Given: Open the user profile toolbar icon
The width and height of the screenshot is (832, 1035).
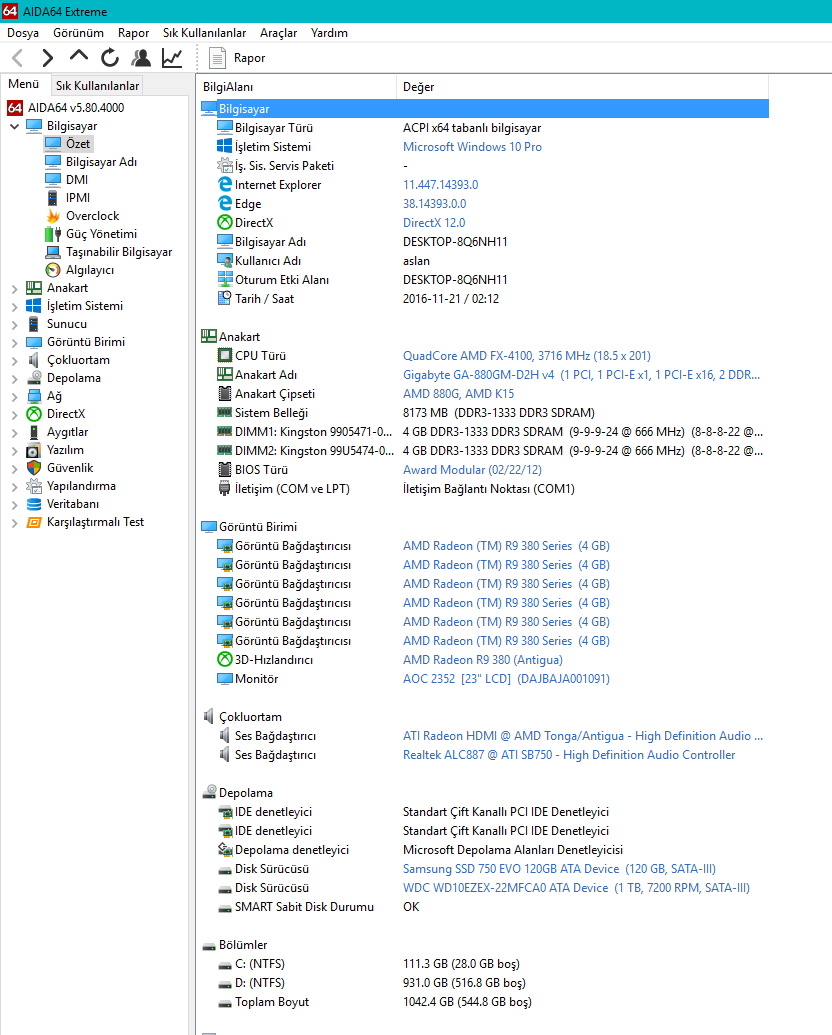Looking at the screenshot, I should tap(141, 58).
